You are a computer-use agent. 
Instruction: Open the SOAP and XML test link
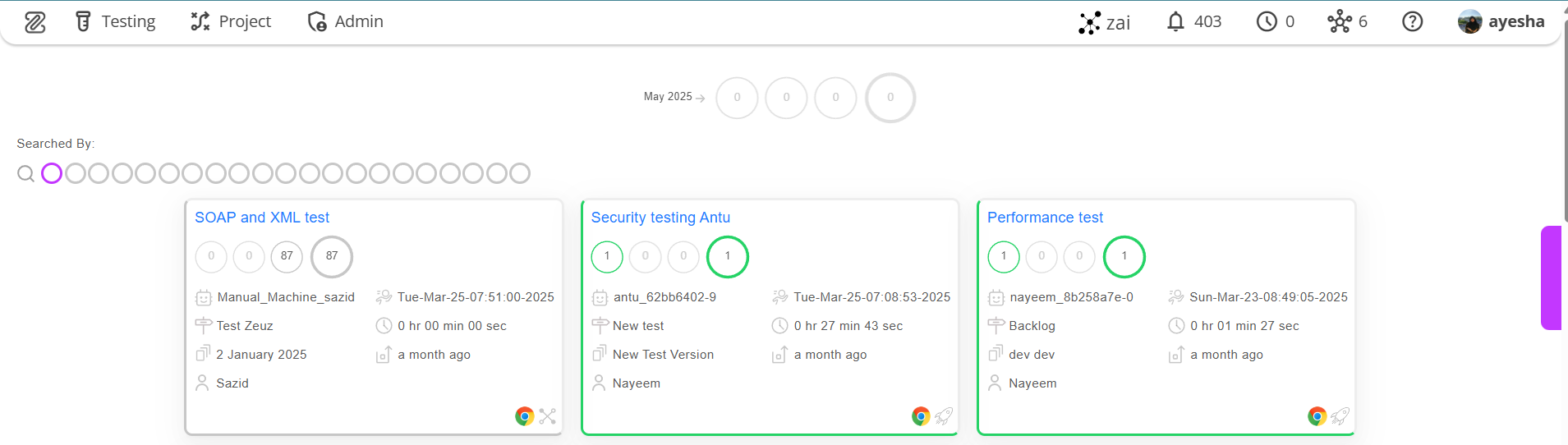click(262, 218)
